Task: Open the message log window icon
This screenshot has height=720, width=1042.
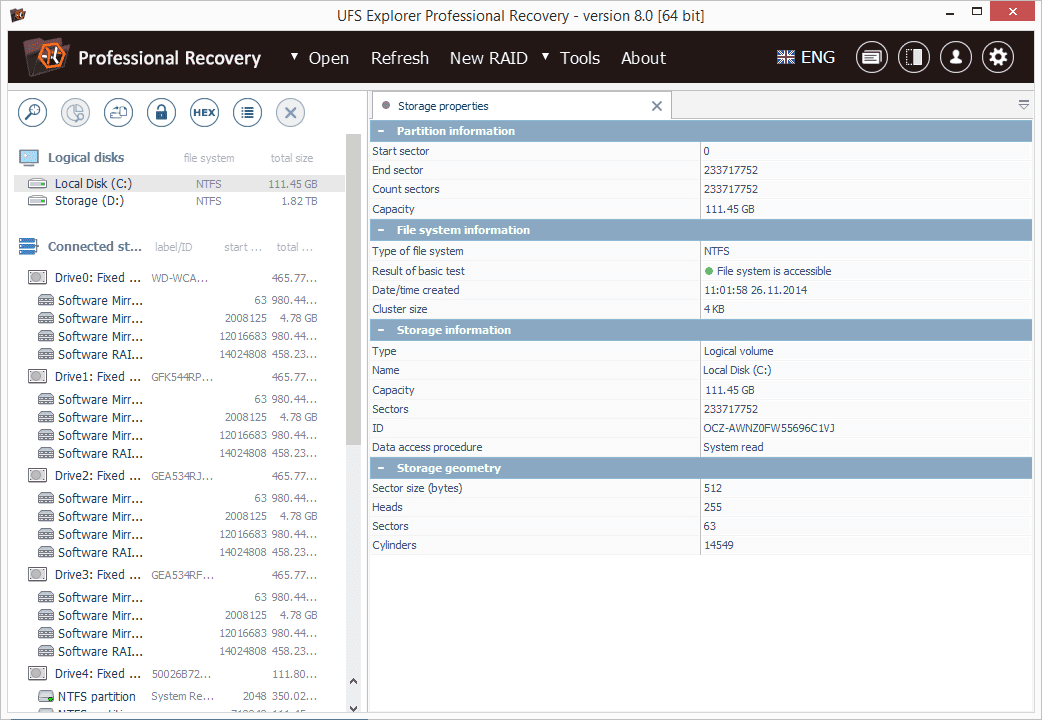Action: pos(871,57)
